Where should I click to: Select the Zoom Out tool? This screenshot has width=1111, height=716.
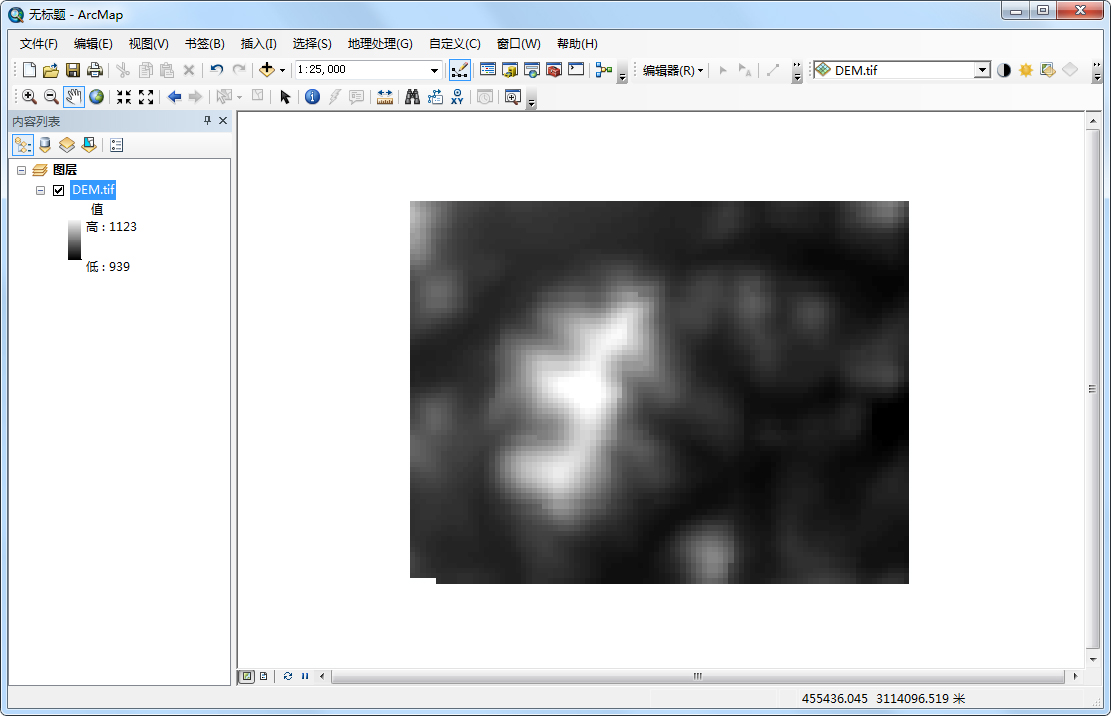click(x=51, y=96)
